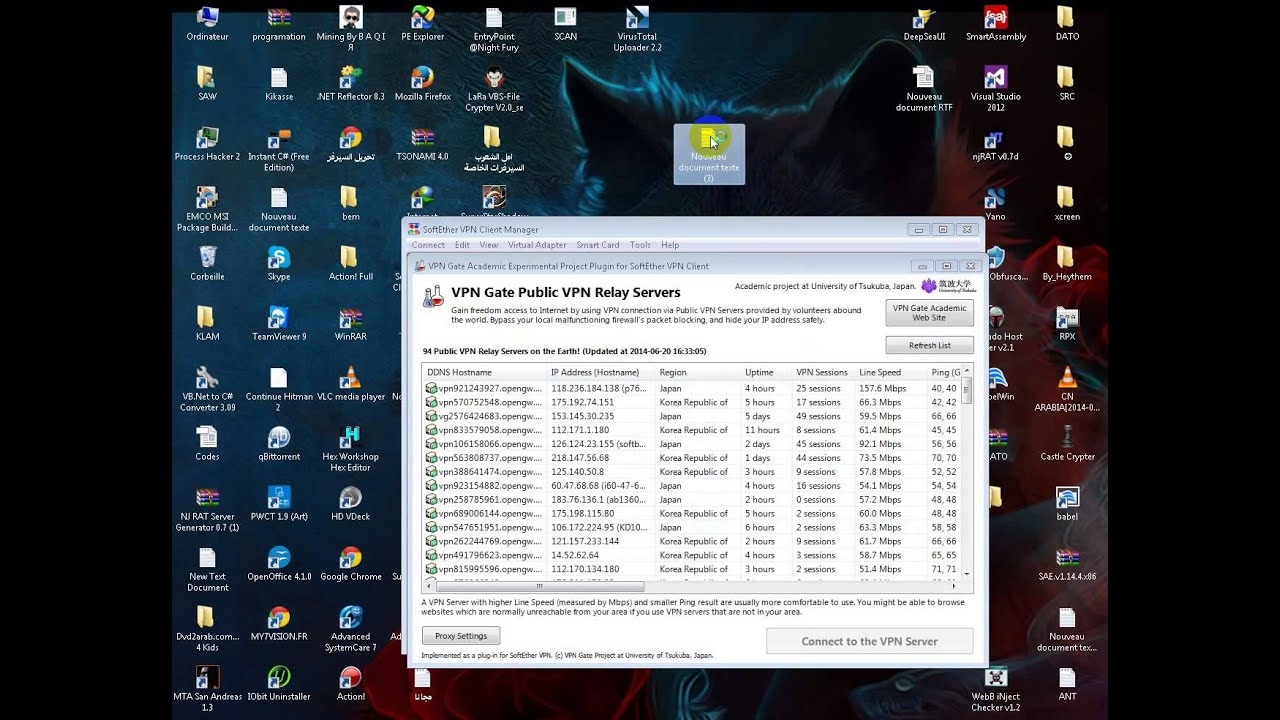Click the Refresh List button
The width and height of the screenshot is (1280, 720).
tap(929, 345)
